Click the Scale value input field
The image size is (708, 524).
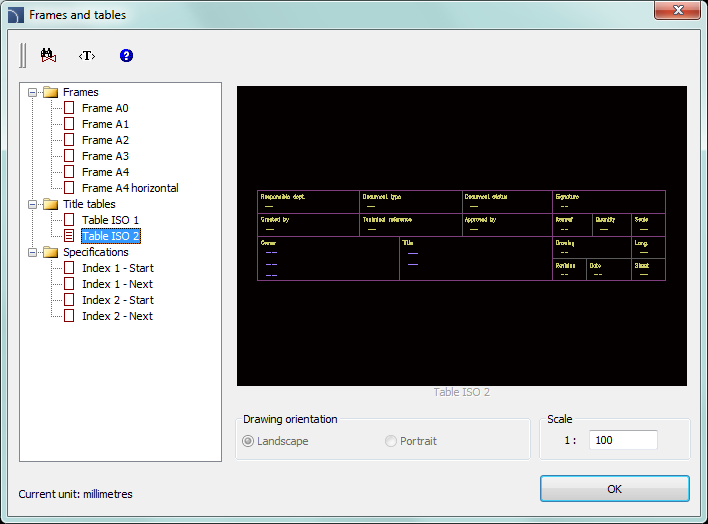[x=623, y=440]
